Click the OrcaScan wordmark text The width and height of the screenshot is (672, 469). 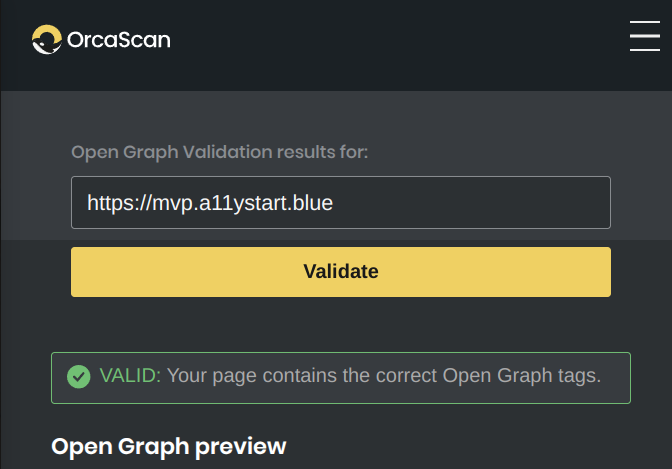point(119,40)
